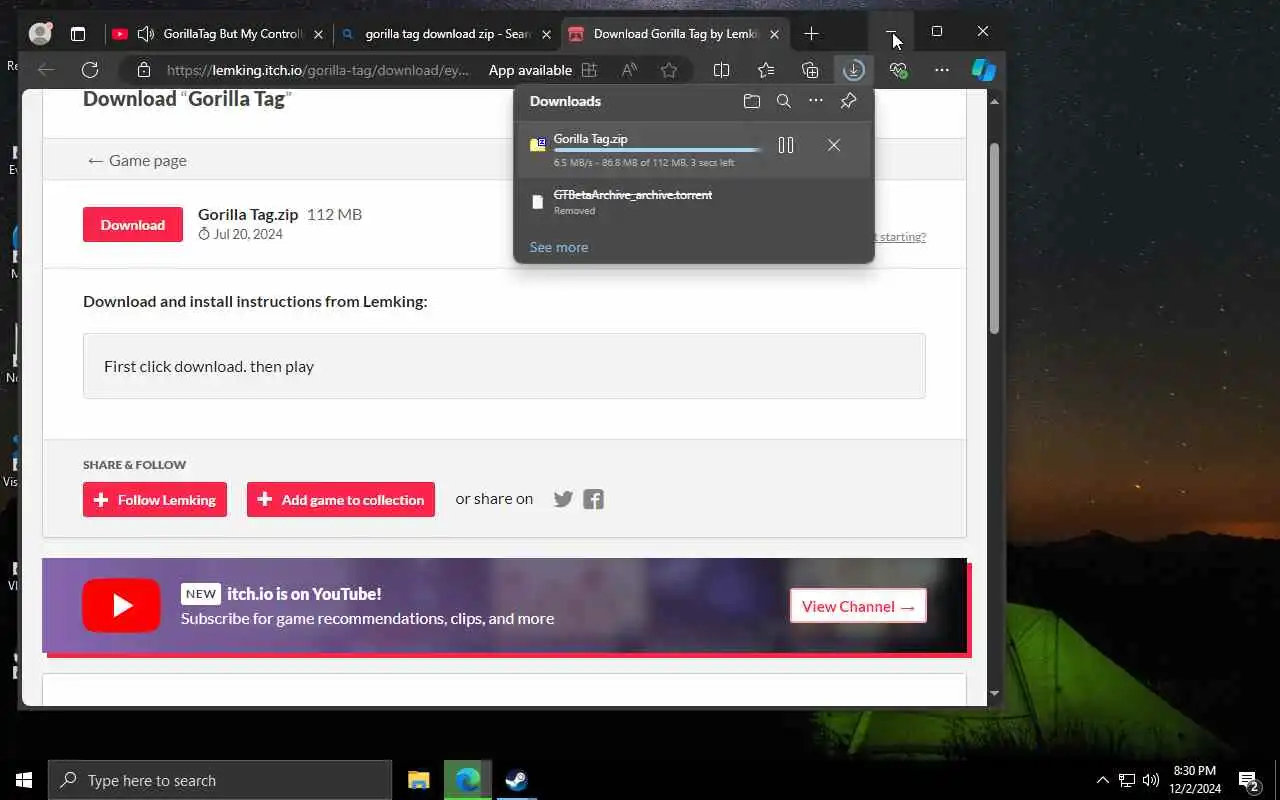Viewport: 1280px width, 800px height.
Task: Open the notification center icon
Action: point(1249,780)
